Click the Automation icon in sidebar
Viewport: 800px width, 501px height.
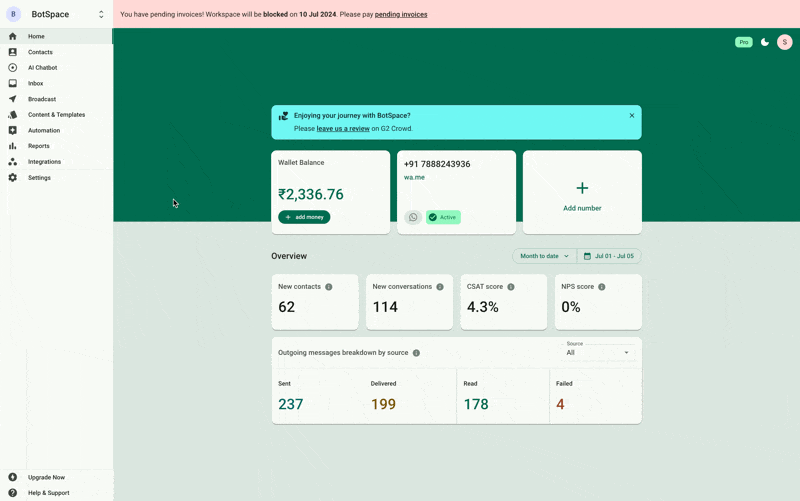[x=13, y=130]
